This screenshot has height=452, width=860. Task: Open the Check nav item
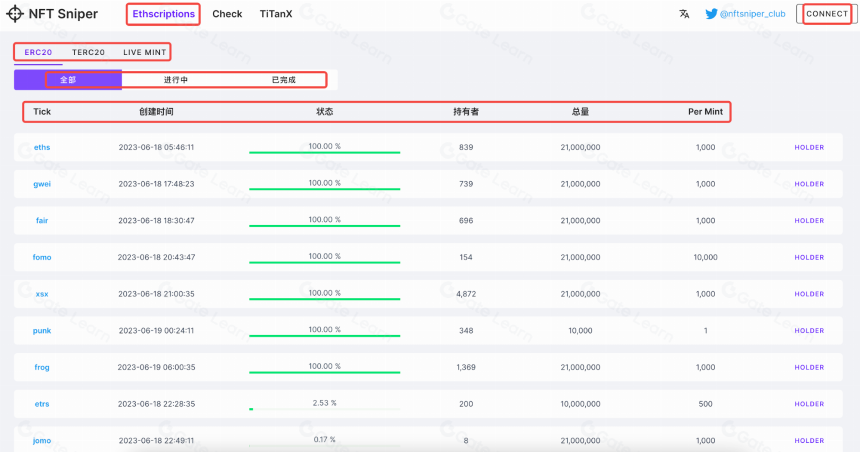pyautogui.click(x=227, y=14)
